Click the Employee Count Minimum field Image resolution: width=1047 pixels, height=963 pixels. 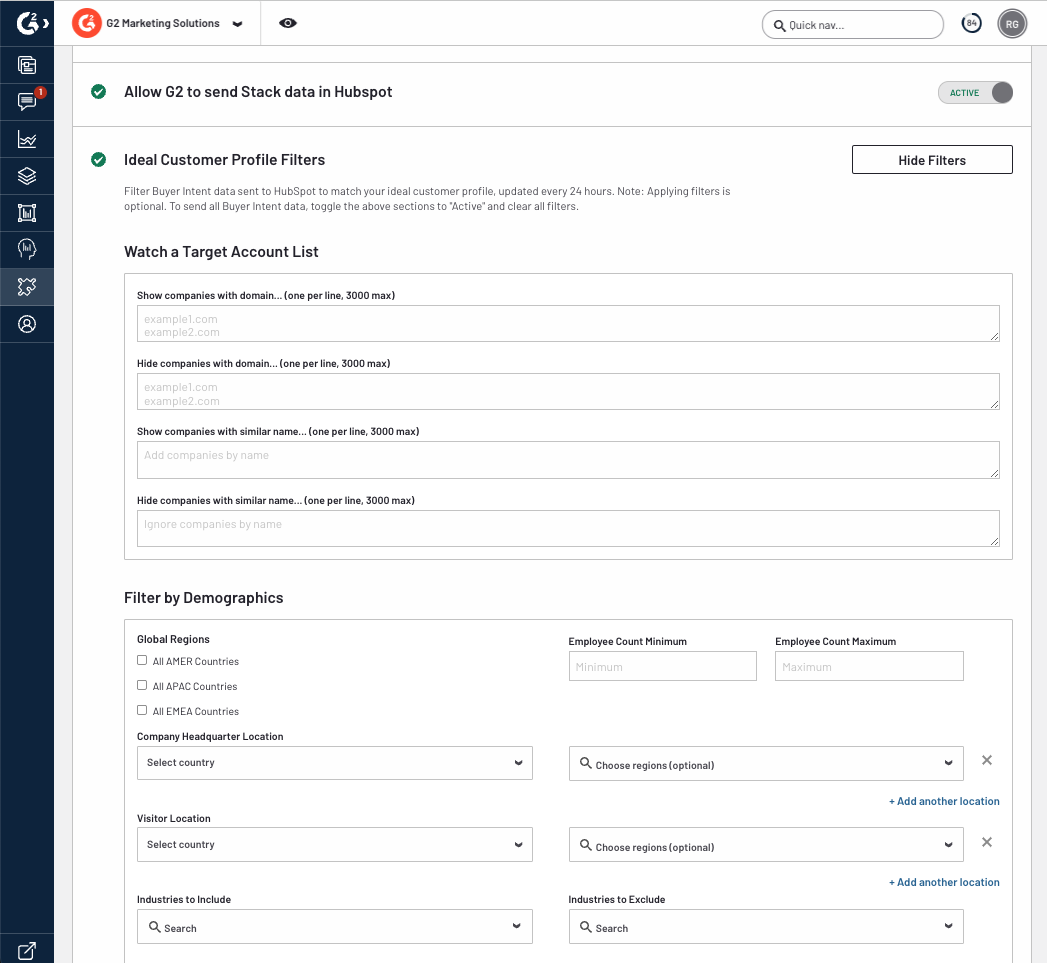(x=662, y=667)
